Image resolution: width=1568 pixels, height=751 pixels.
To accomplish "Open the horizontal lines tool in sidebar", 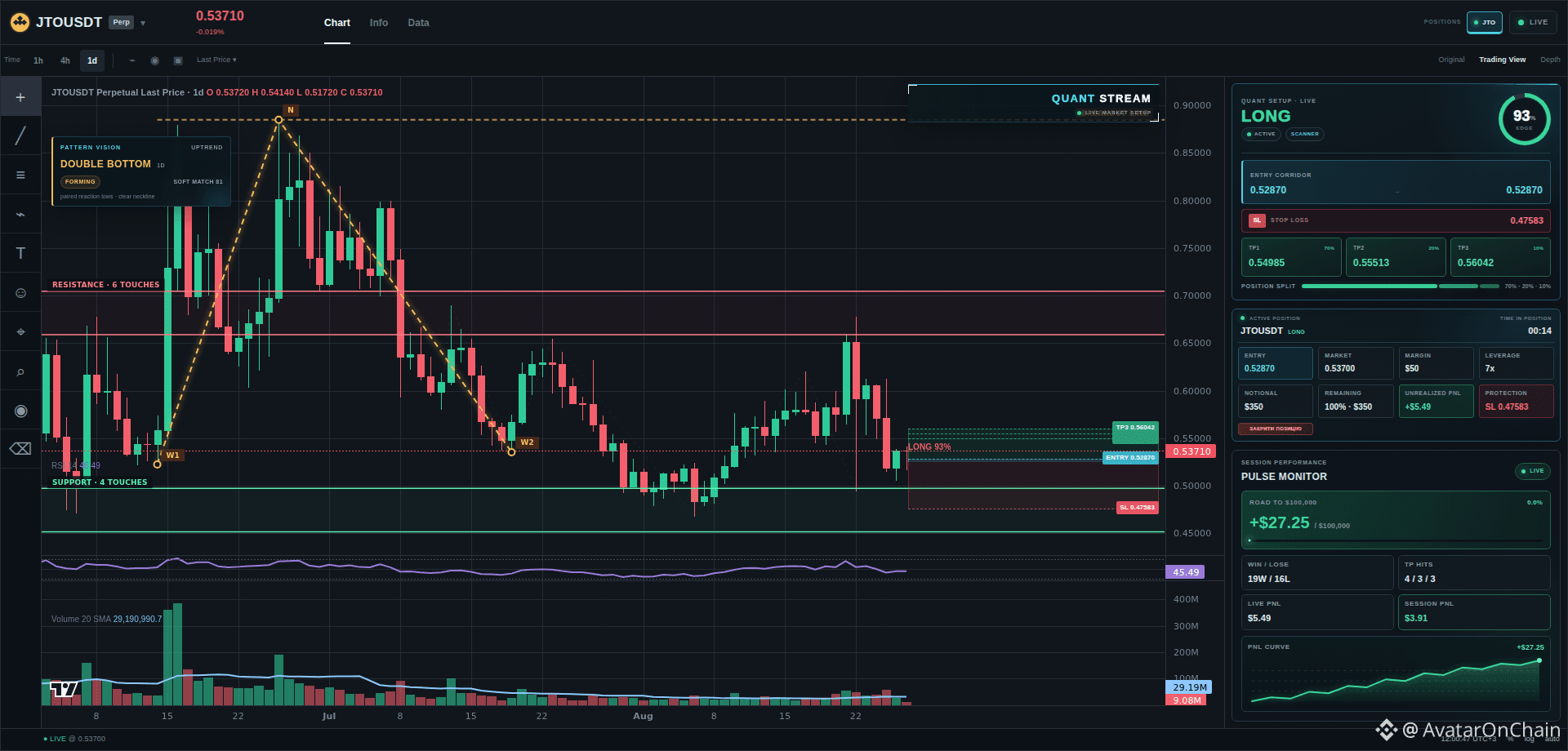I will (x=20, y=175).
